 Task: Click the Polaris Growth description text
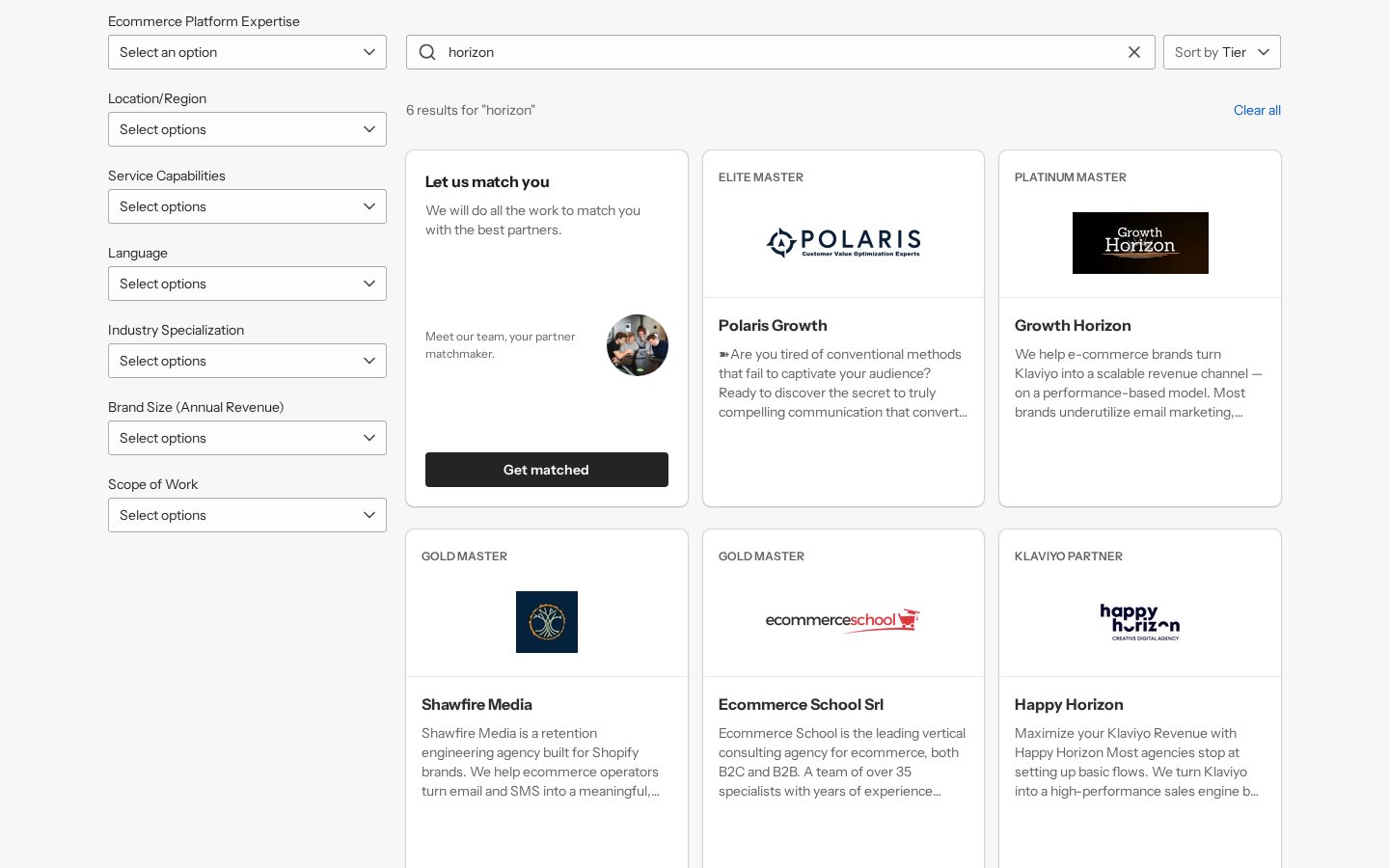click(843, 383)
